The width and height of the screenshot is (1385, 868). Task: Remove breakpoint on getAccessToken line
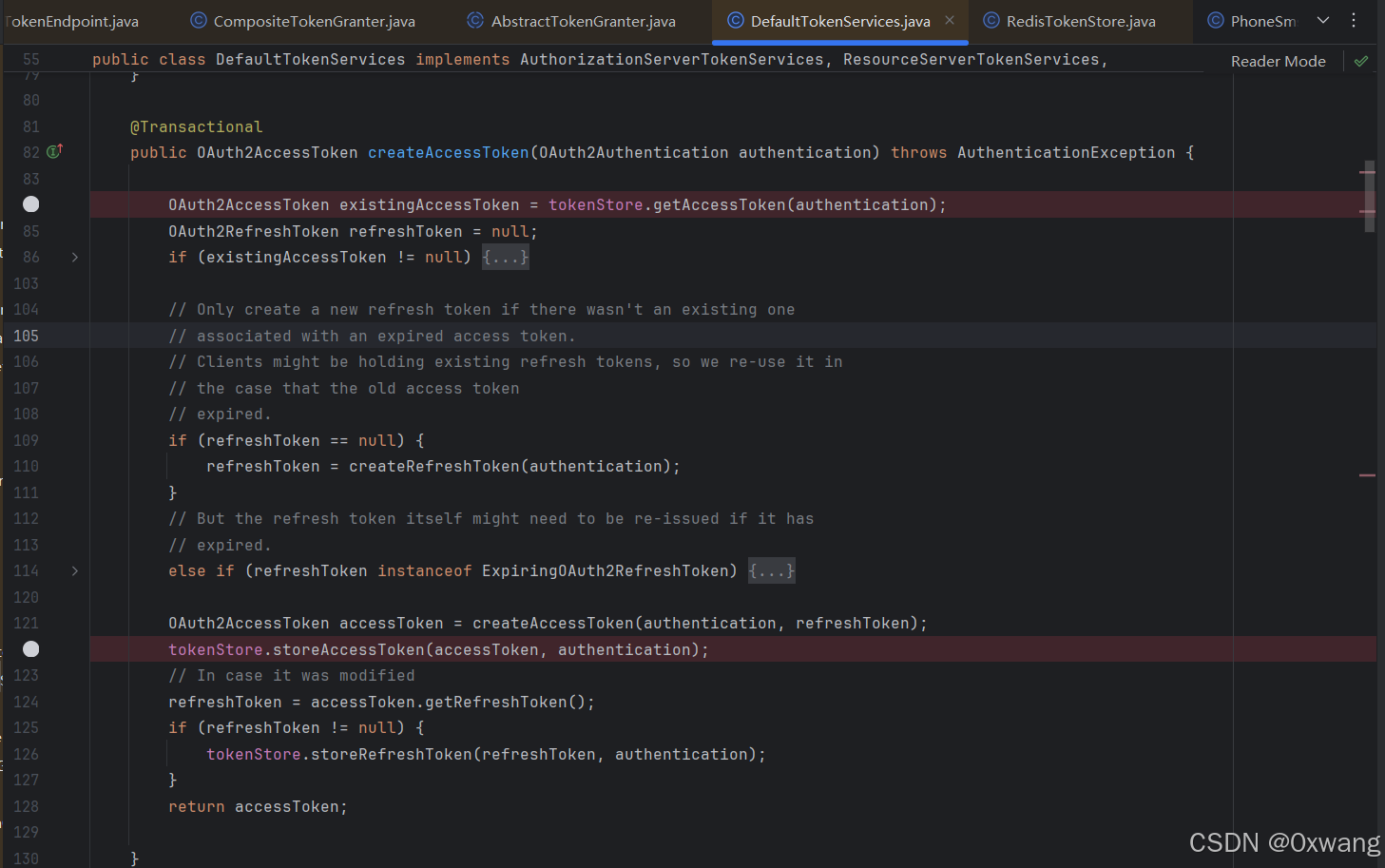pos(31,204)
